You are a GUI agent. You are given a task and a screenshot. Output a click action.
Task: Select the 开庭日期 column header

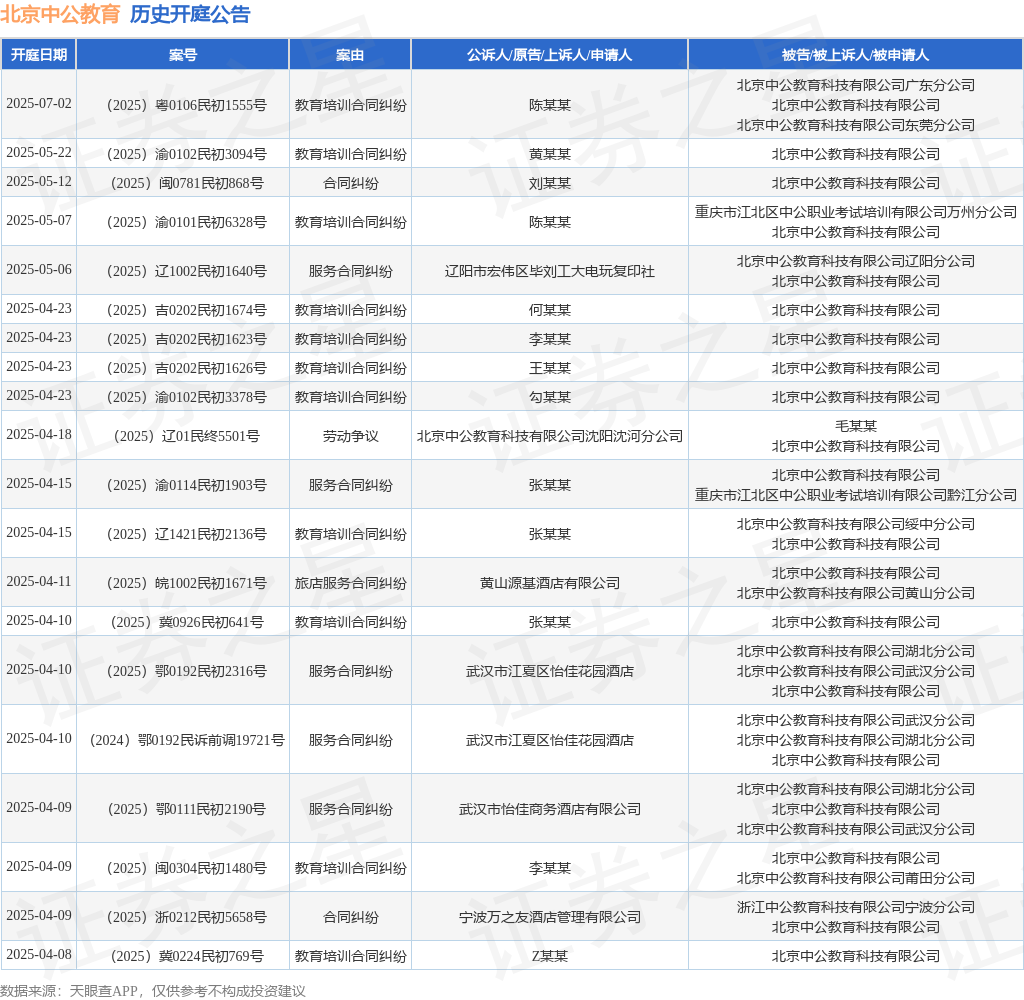tap(39, 55)
